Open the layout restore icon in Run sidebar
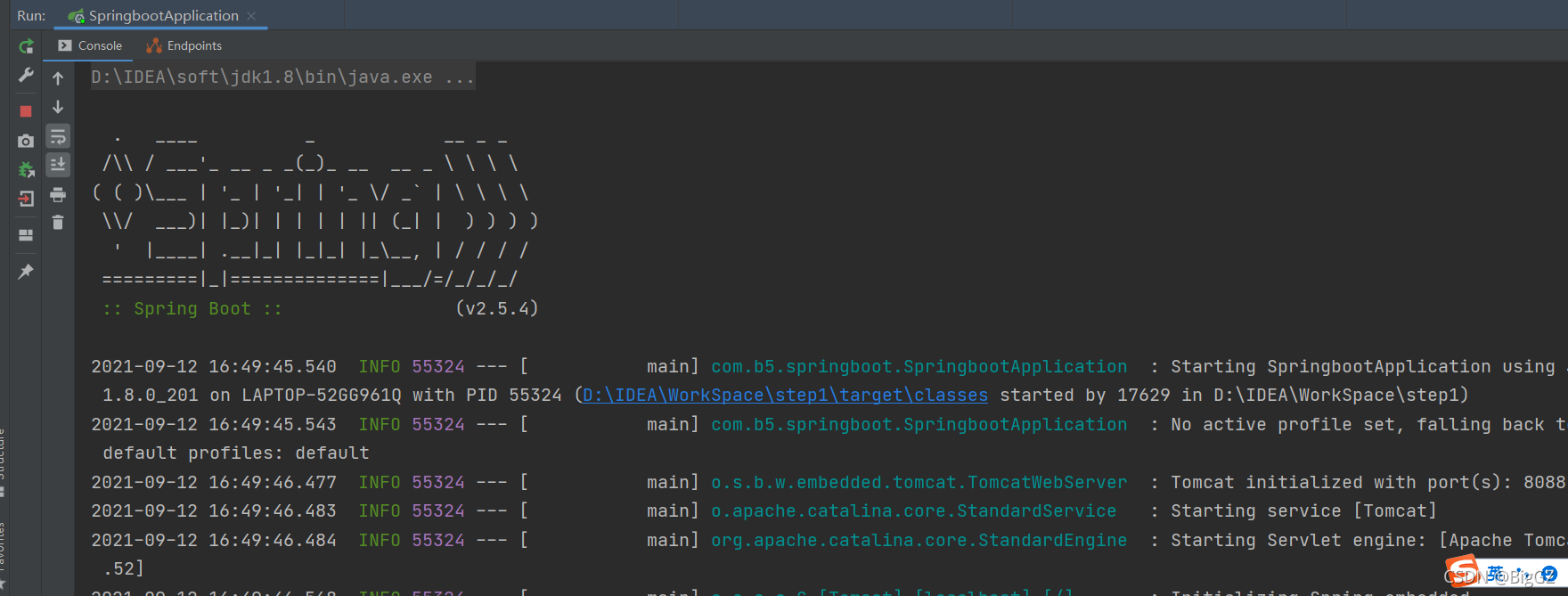 click(x=26, y=235)
